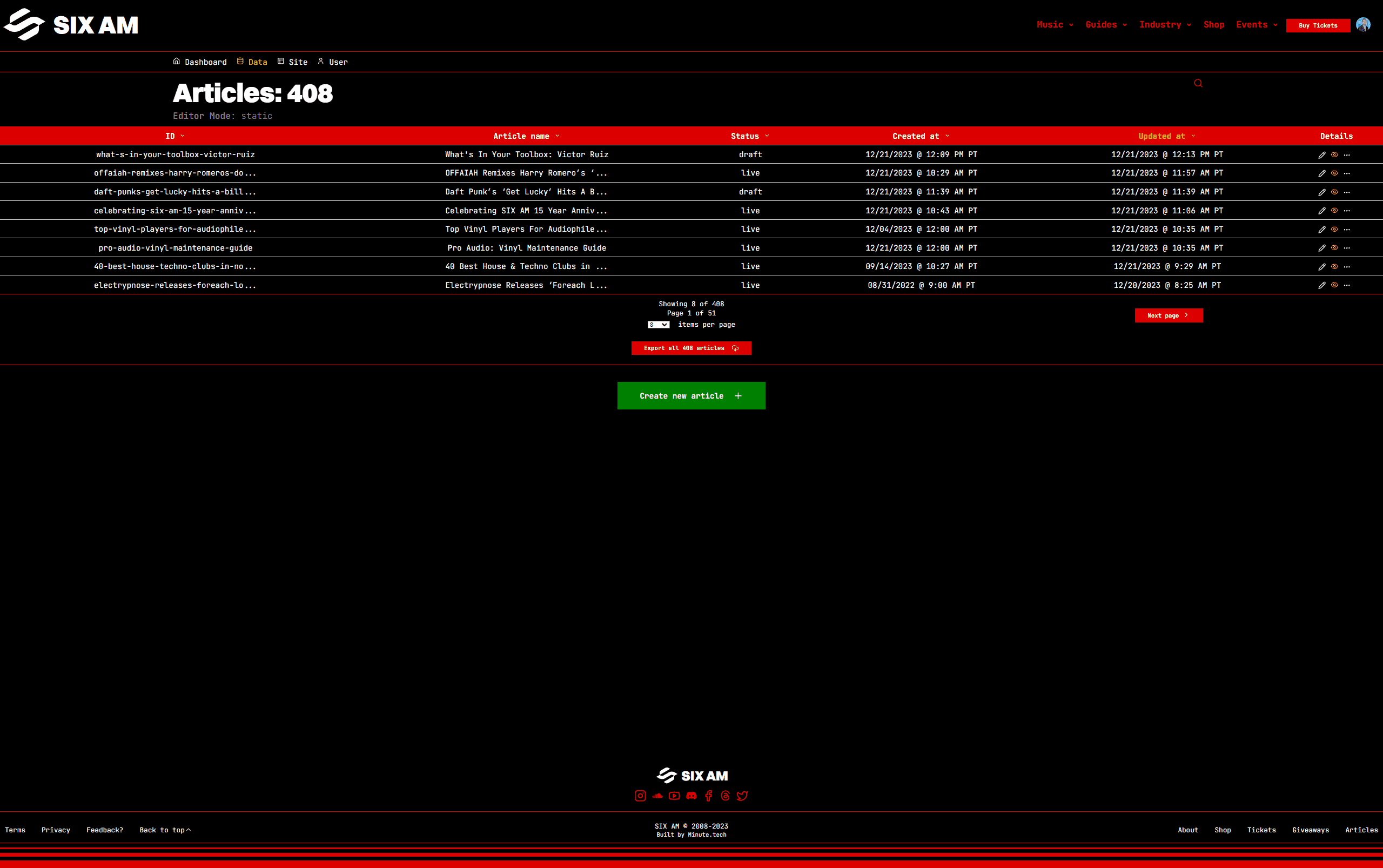Expand the Guides menu in the header

click(1106, 25)
